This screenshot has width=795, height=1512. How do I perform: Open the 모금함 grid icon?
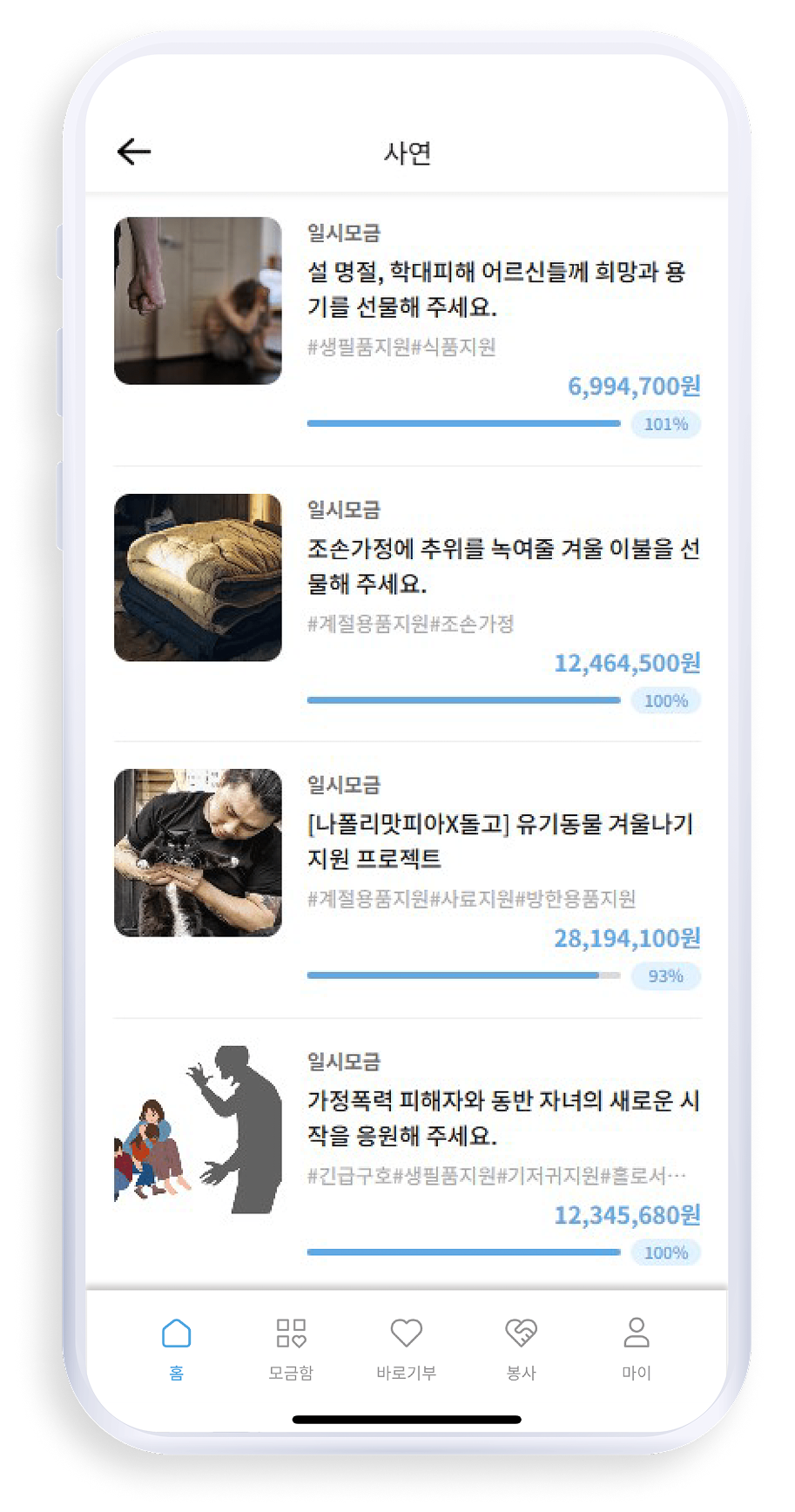coord(291,1333)
